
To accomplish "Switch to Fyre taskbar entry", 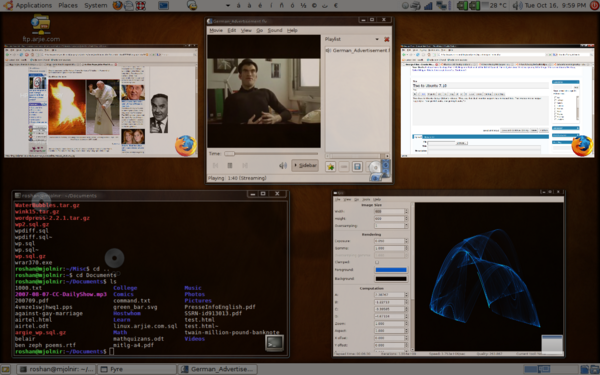I will (137, 369).
